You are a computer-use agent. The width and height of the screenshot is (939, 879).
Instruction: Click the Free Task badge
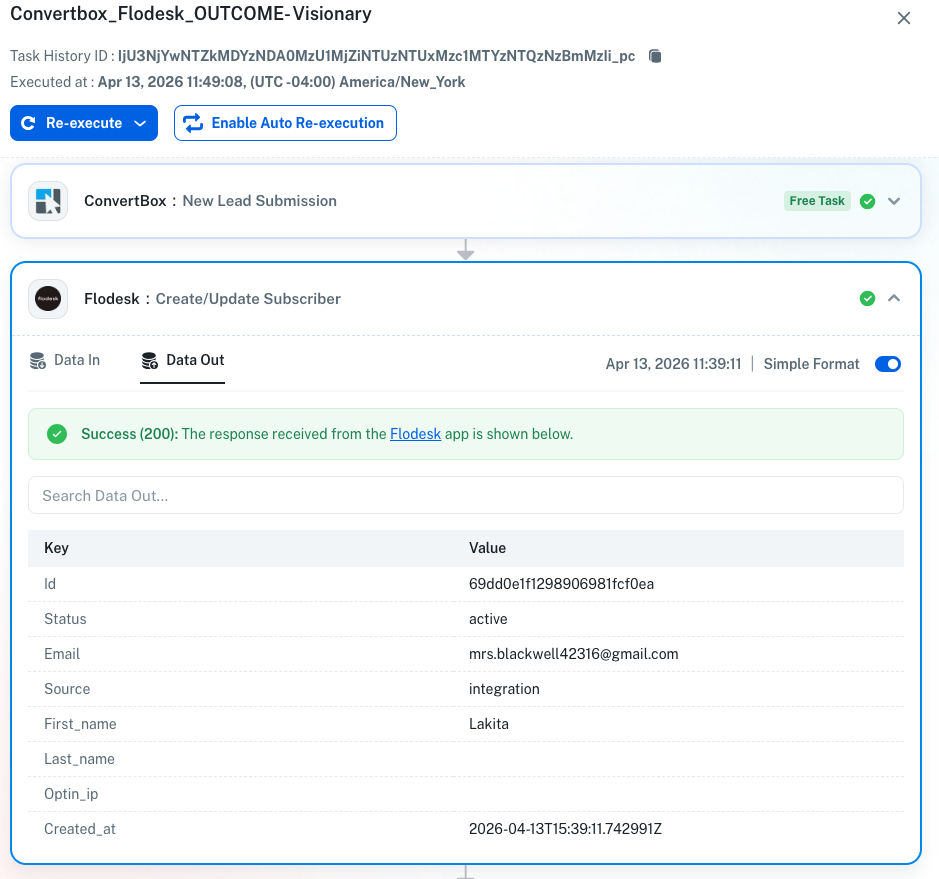(x=817, y=201)
